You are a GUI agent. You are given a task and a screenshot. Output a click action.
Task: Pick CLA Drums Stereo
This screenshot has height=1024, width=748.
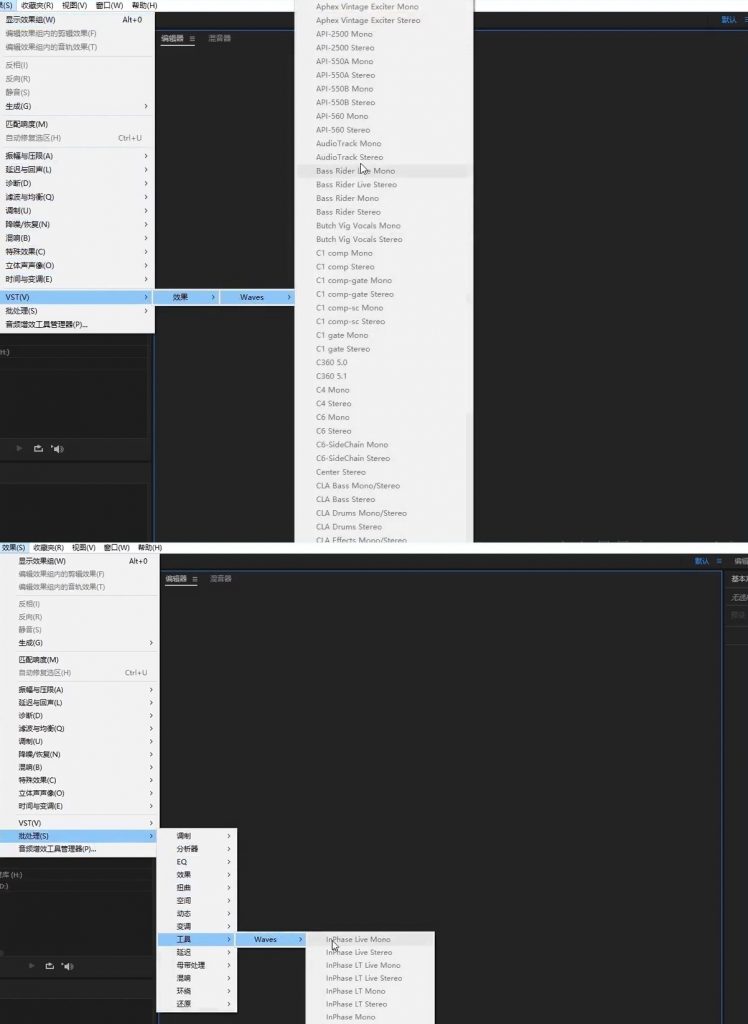click(x=348, y=527)
